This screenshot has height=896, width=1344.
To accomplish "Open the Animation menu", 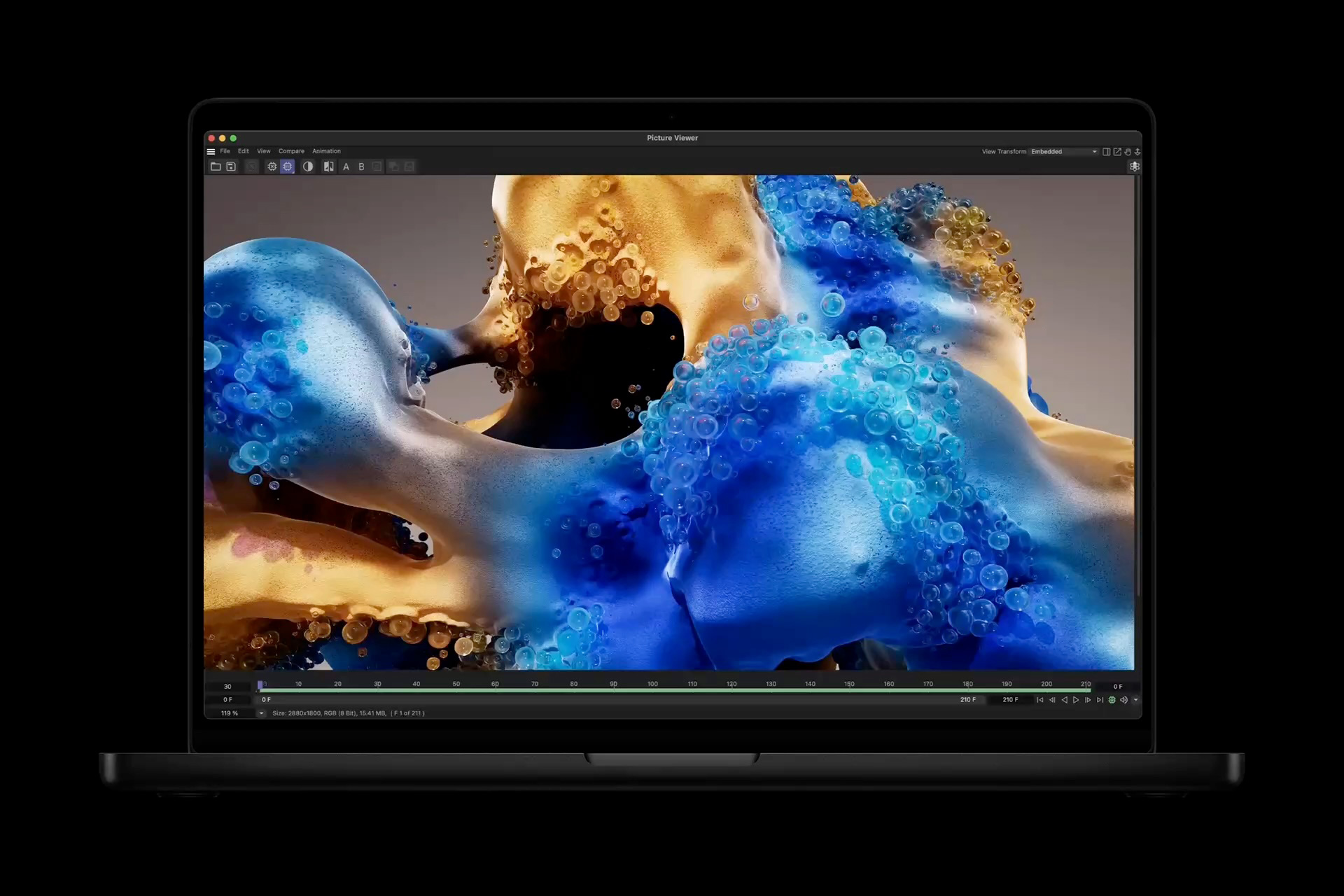I will click(x=326, y=151).
